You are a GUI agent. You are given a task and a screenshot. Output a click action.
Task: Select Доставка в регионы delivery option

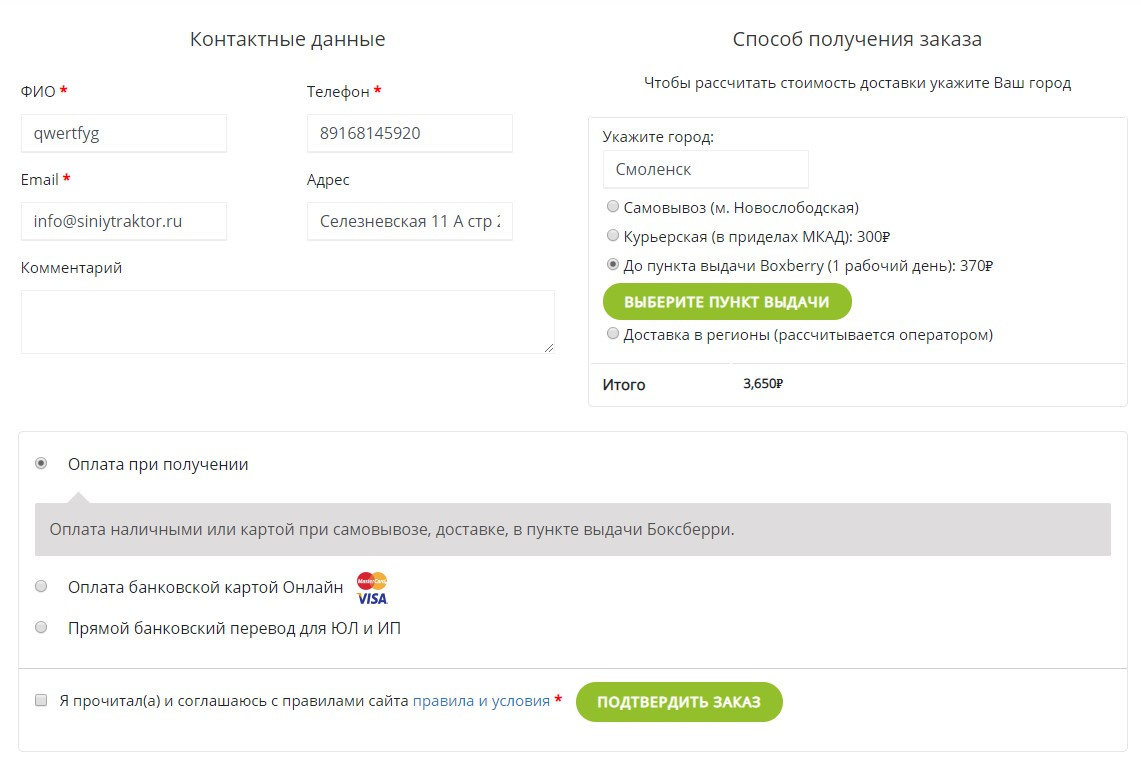613,334
